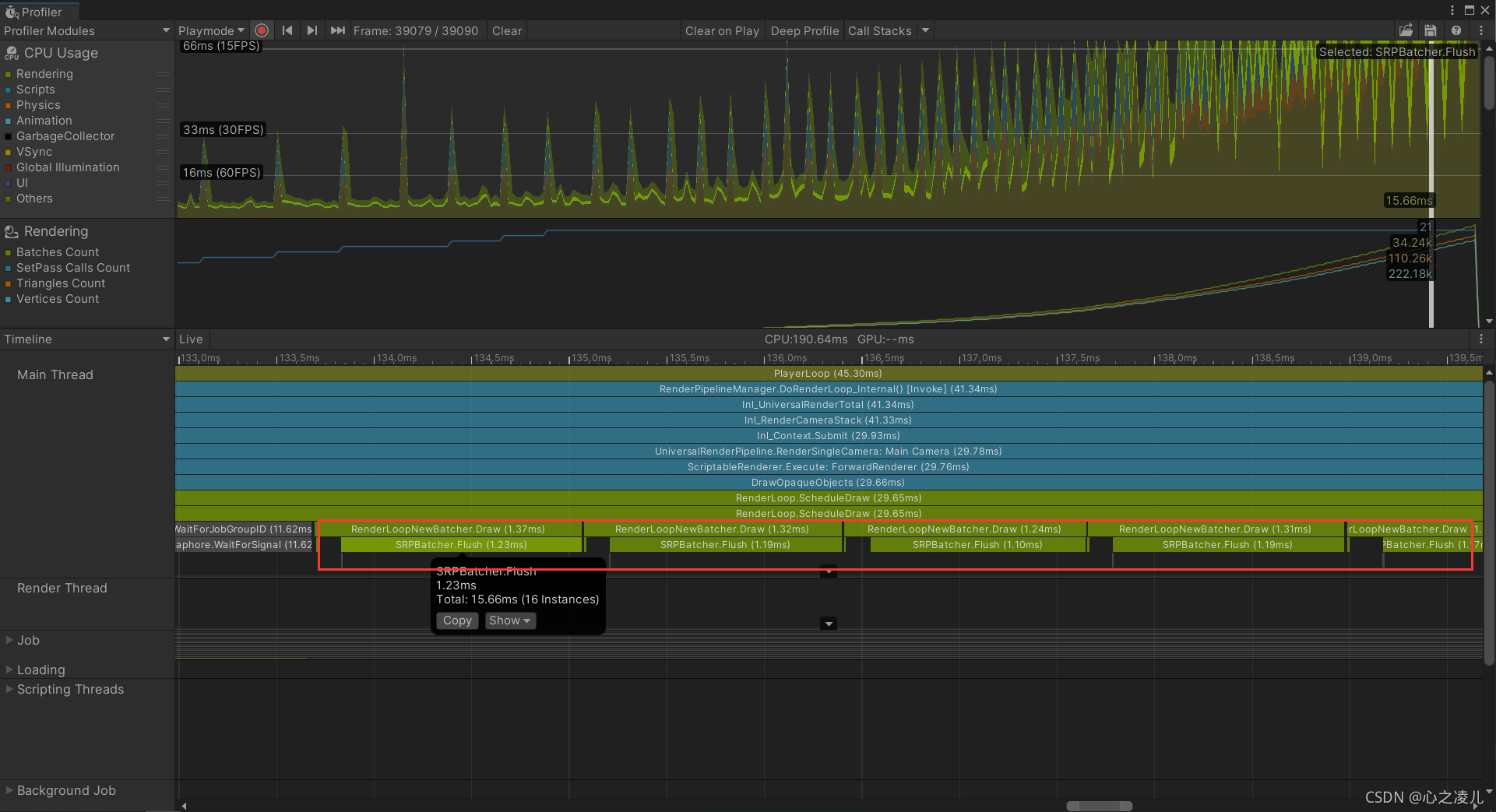1496x812 pixels.
Task: Click the Rendering module icon
Action: point(12,231)
